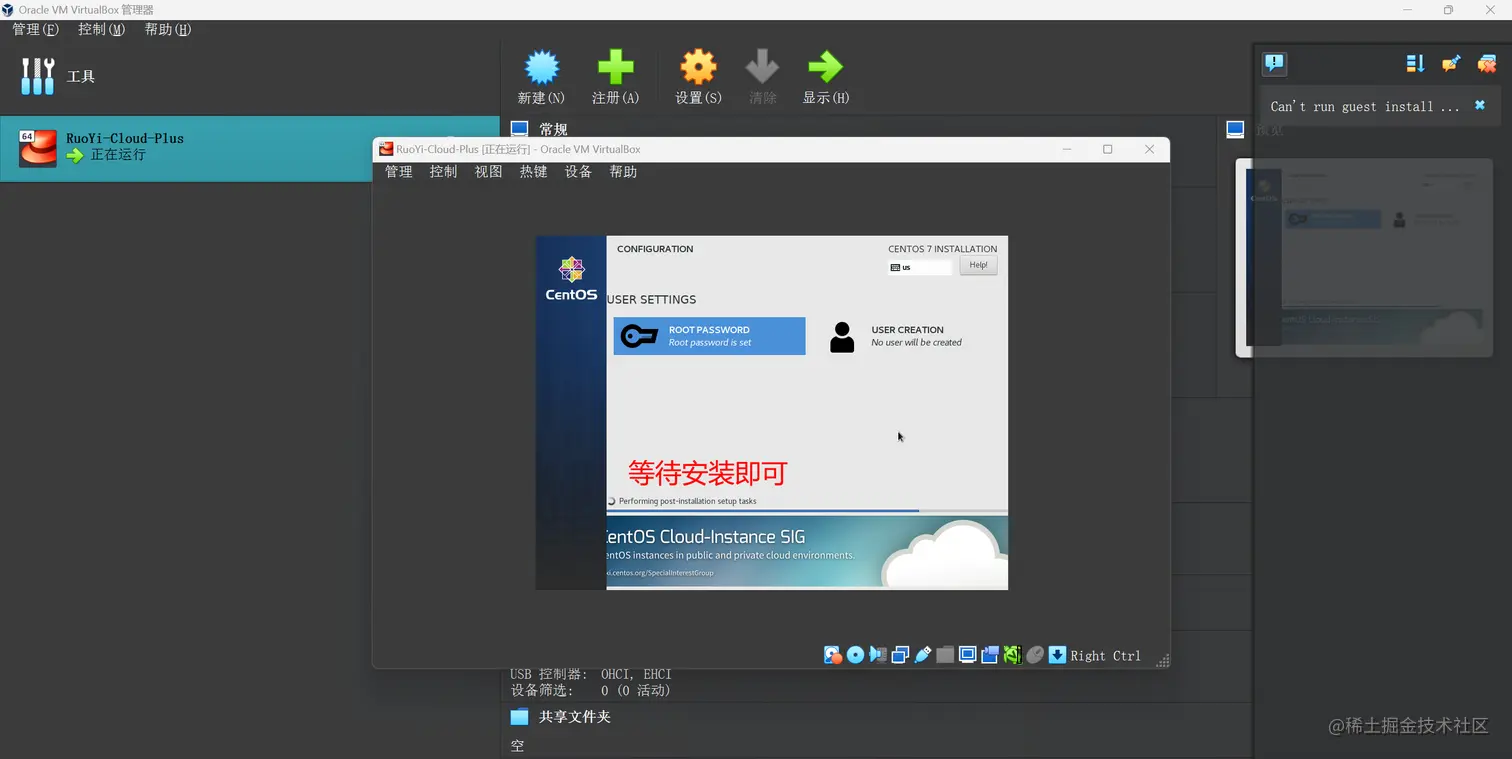
Task: Click the 'Can't run guest install ...' notification text
Action: 1365,106
